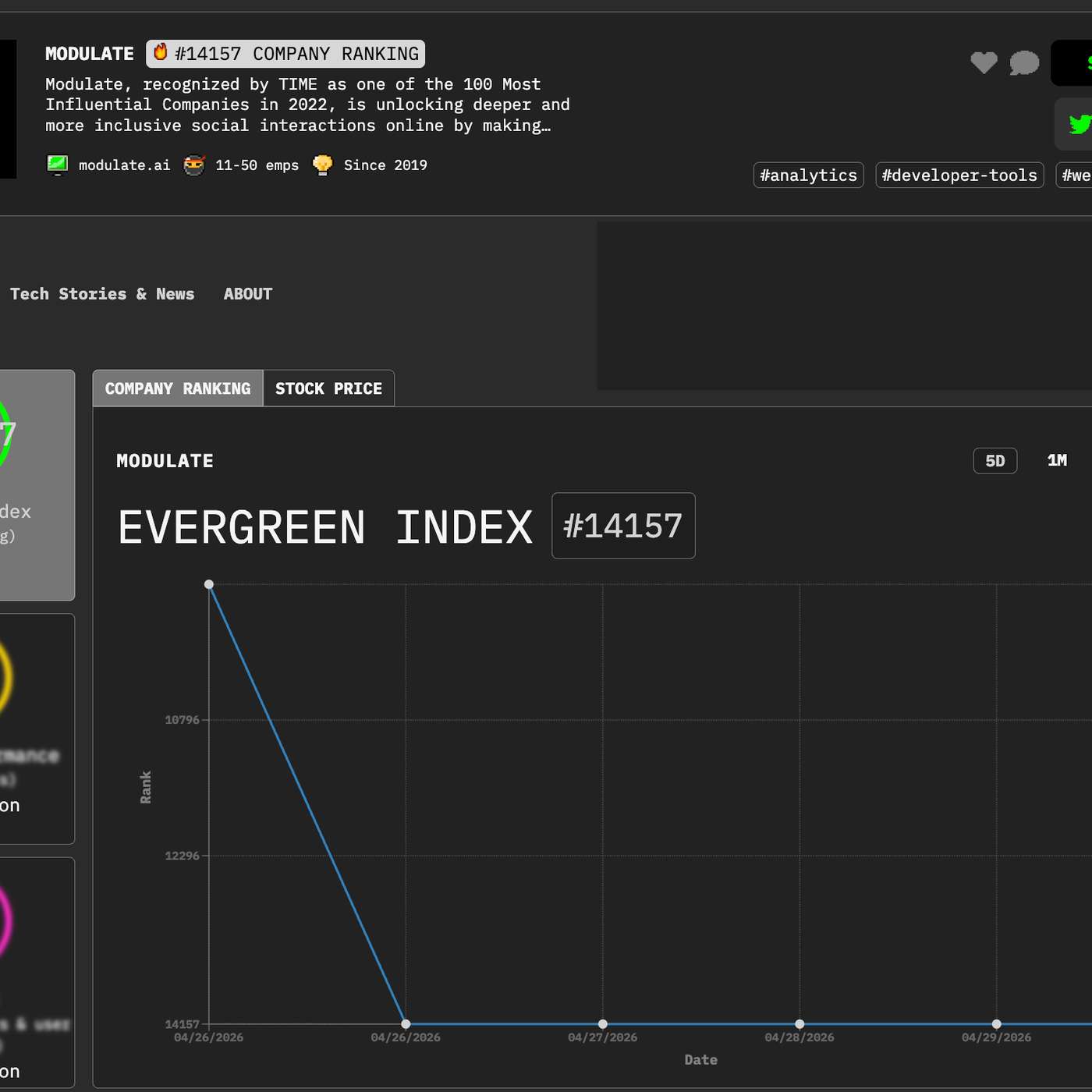Click the '11-50 emps' text
This screenshot has height=1092, width=1092.
pos(257,165)
